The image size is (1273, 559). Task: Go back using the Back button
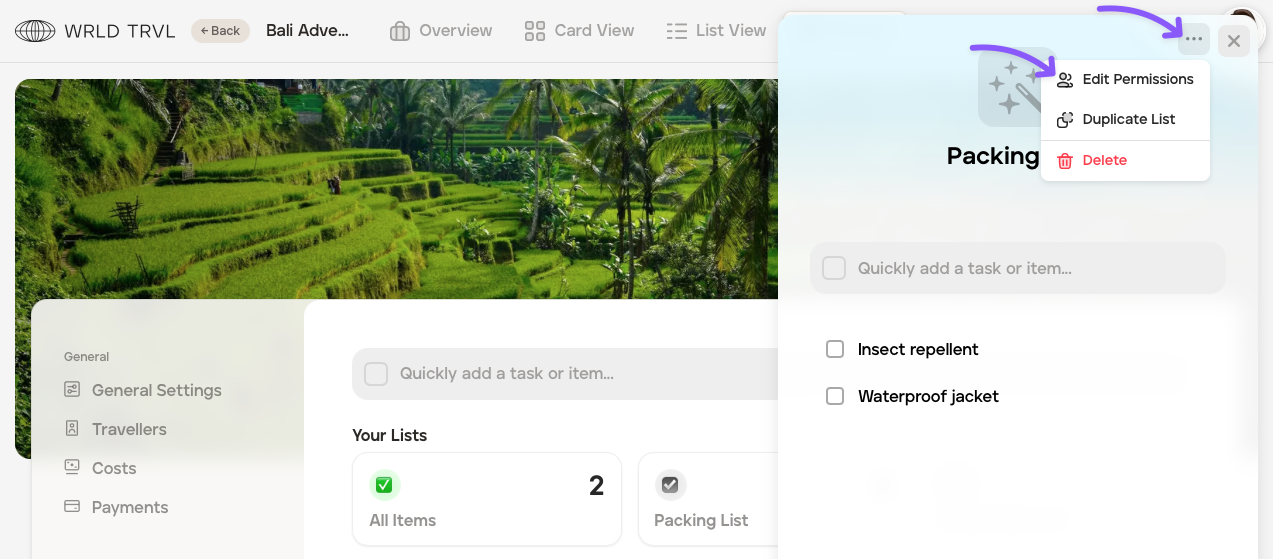coord(220,31)
